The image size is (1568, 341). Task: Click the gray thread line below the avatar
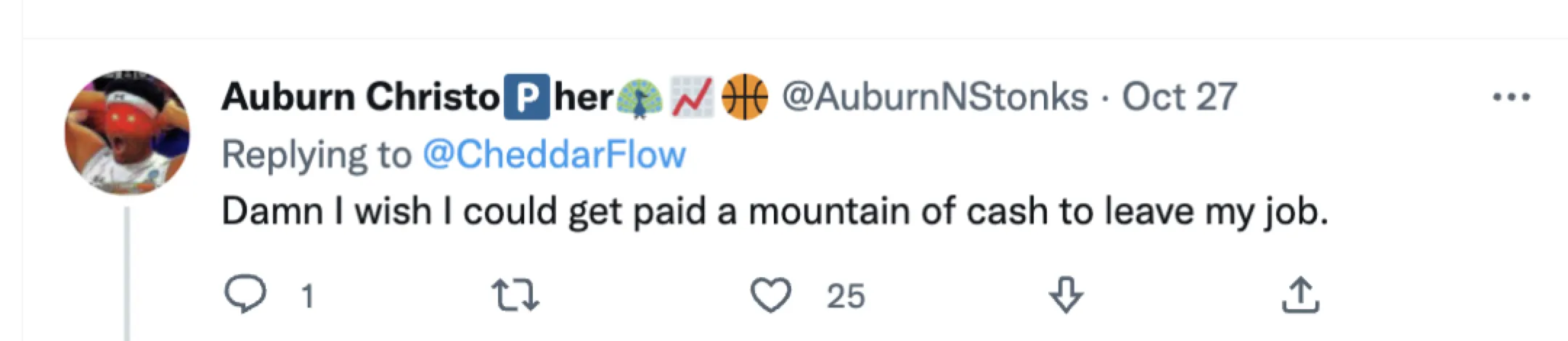(x=128, y=276)
